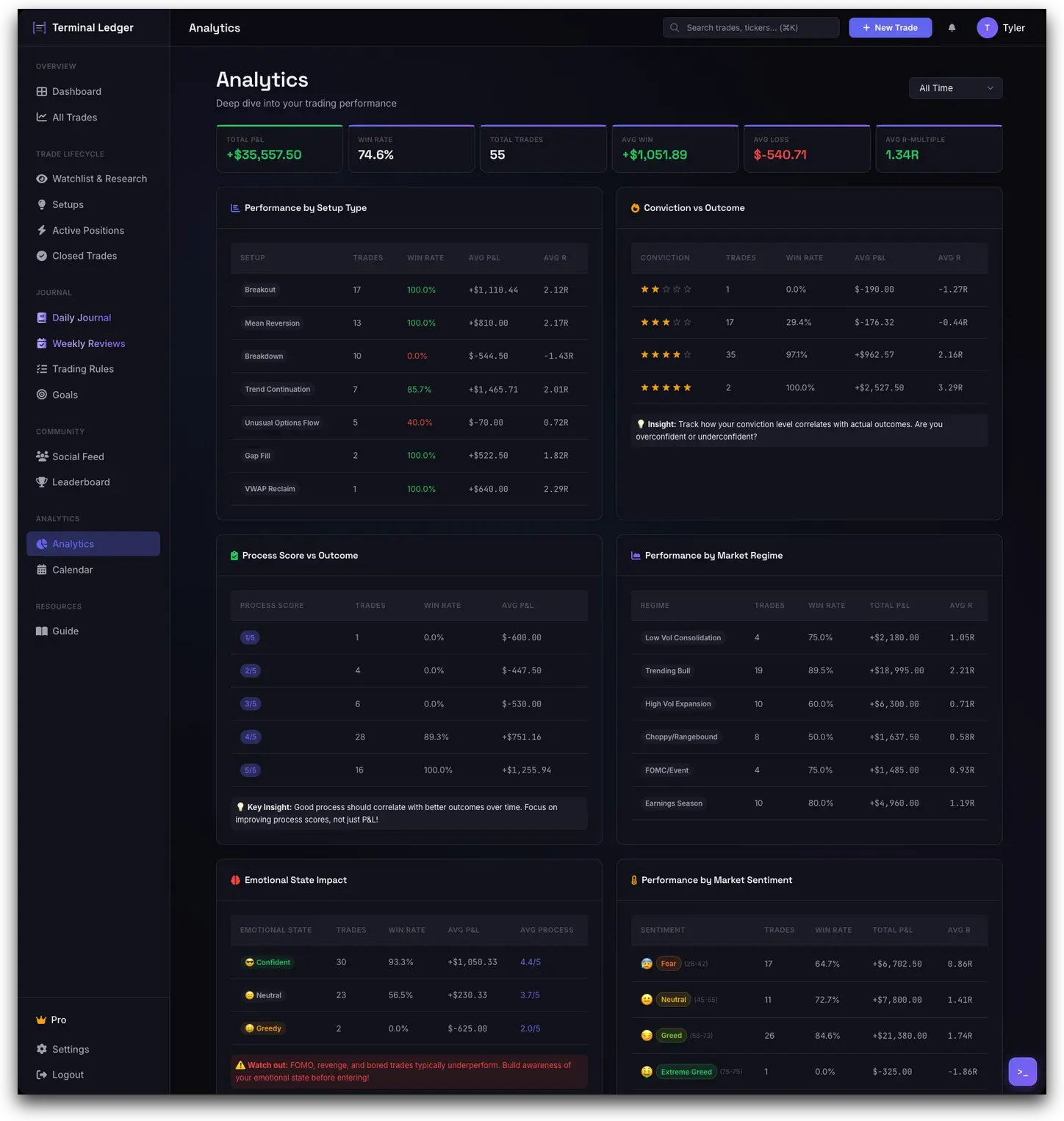Select the All Trades chart icon

(41, 116)
